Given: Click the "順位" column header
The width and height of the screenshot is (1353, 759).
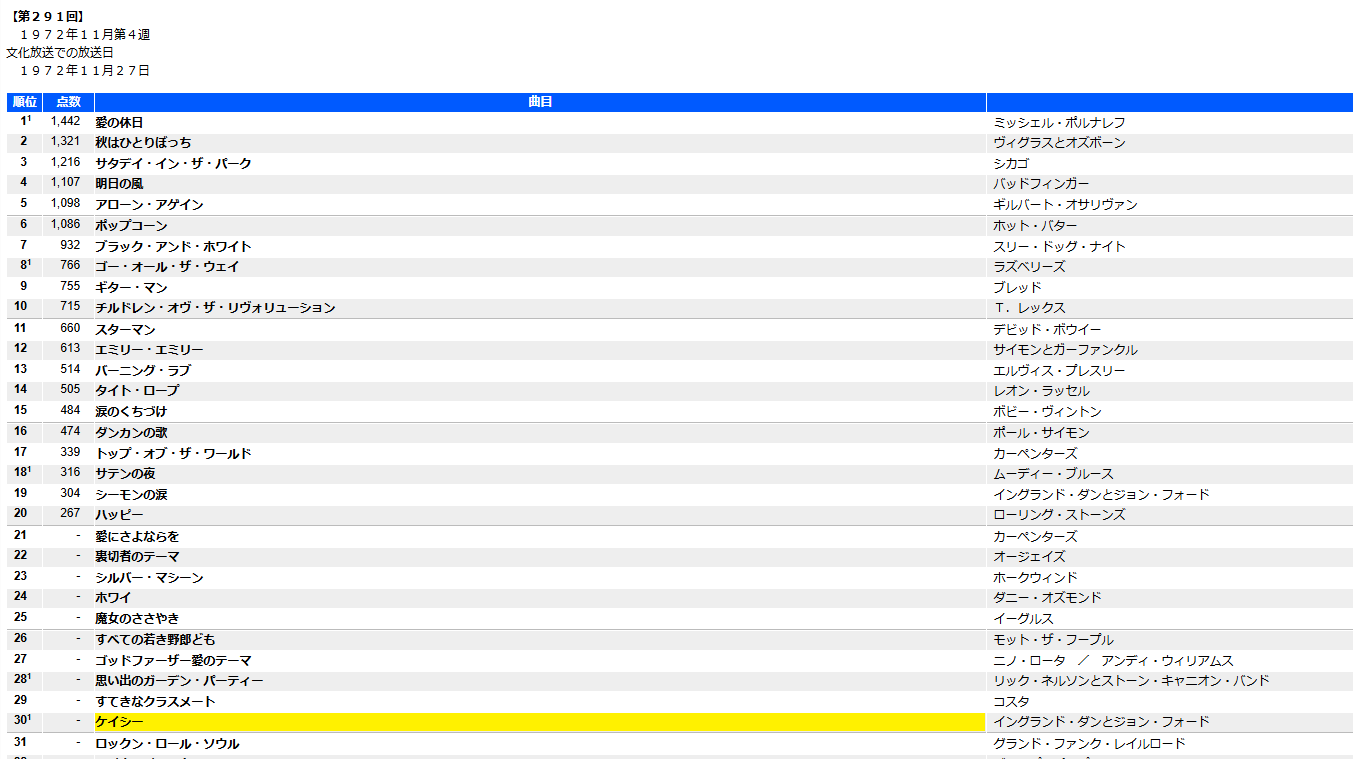Looking at the screenshot, I should (x=25, y=102).
